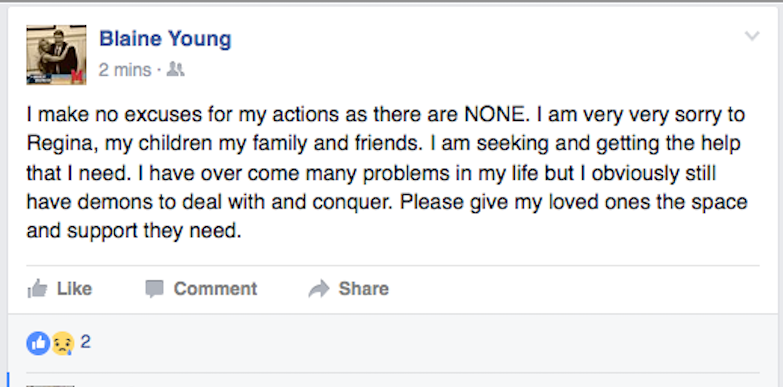The height and width of the screenshot is (387, 783).
Task: View who reacted via the count 2
Action: click(85, 342)
